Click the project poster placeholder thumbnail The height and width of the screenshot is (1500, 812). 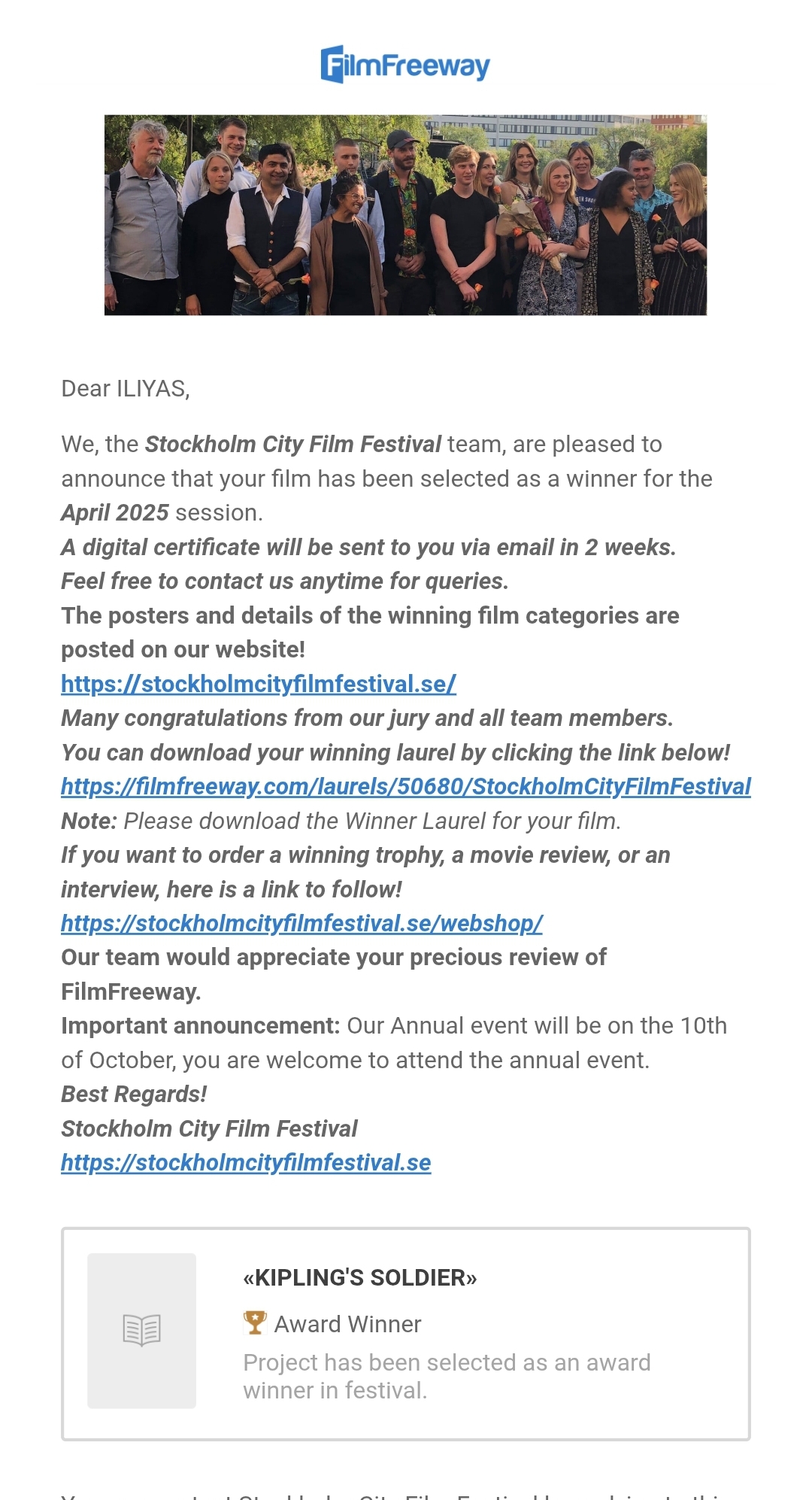pyautogui.click(x=141, y=1331)
